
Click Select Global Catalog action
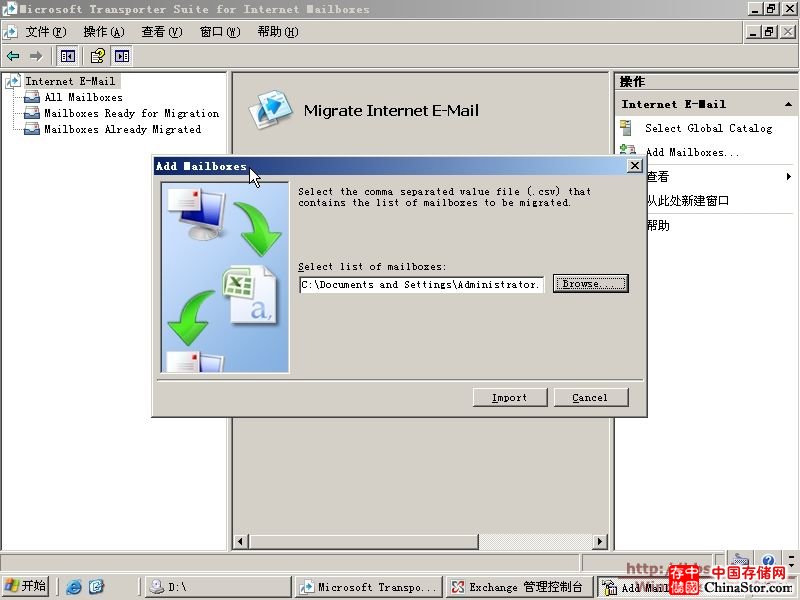708,128
